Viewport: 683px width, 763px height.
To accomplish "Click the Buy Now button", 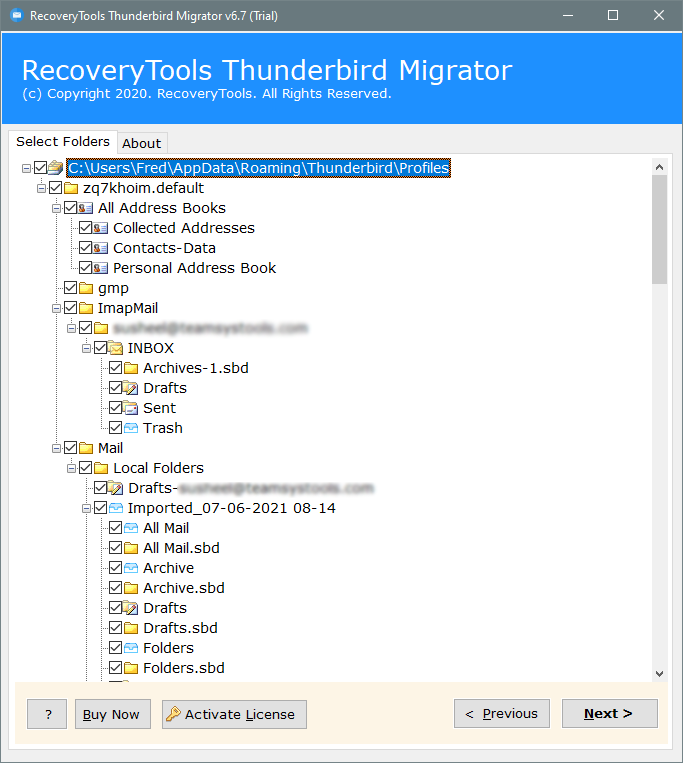I will (112, 714).
